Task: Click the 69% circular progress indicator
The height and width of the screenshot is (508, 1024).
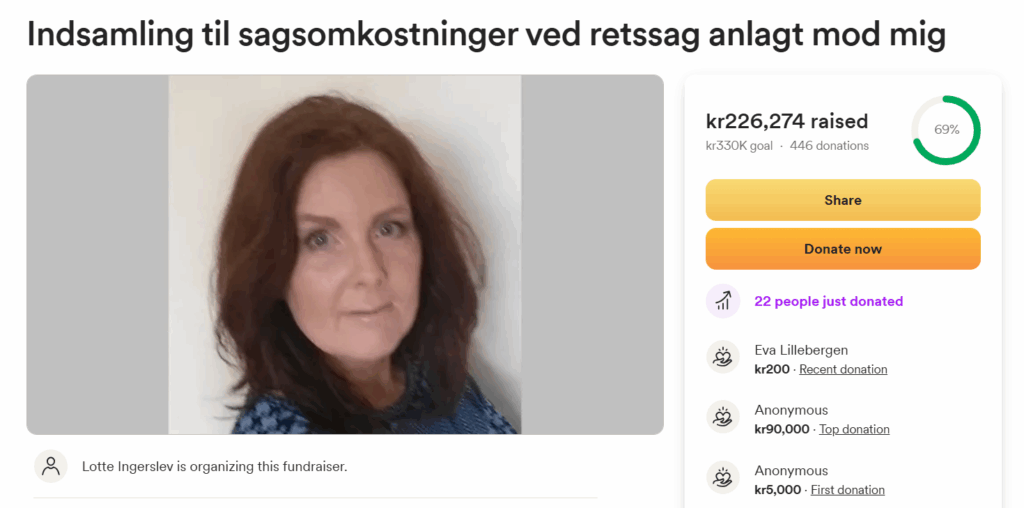Action: (x=946, y=130)
